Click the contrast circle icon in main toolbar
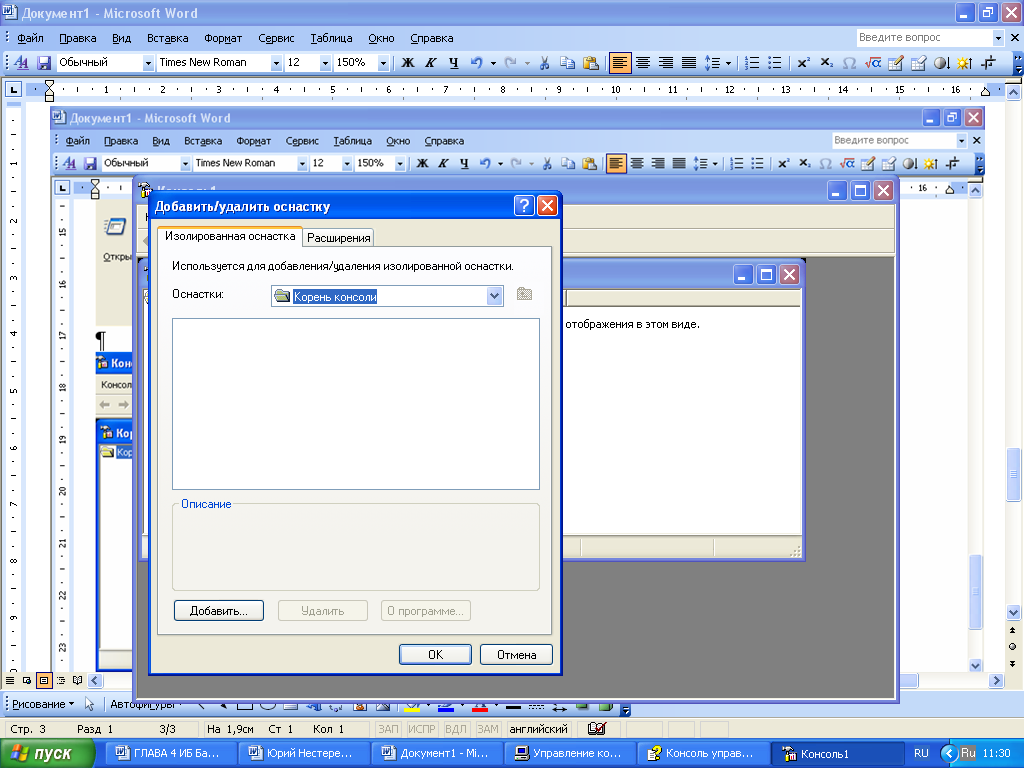Image resolution: width=1024 pixels, height=768 pixels. pos(941,63)
